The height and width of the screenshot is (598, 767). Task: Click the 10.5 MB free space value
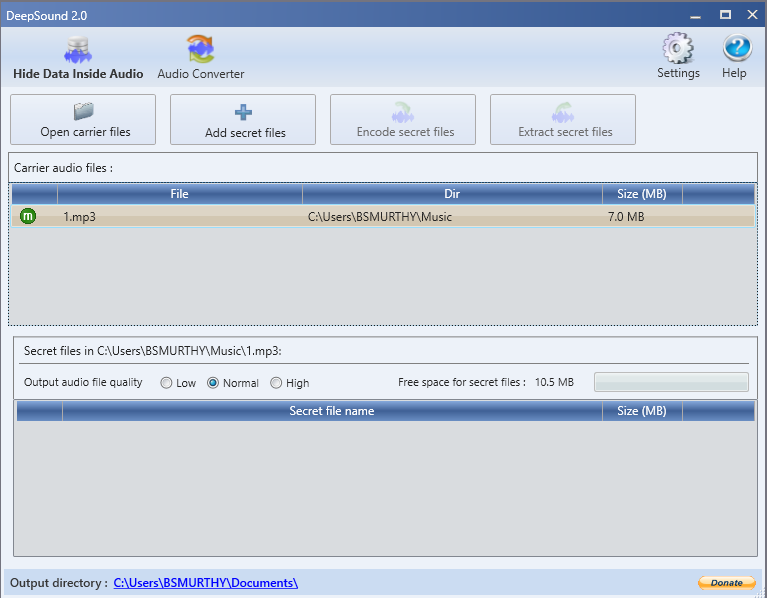pos(554,382)
